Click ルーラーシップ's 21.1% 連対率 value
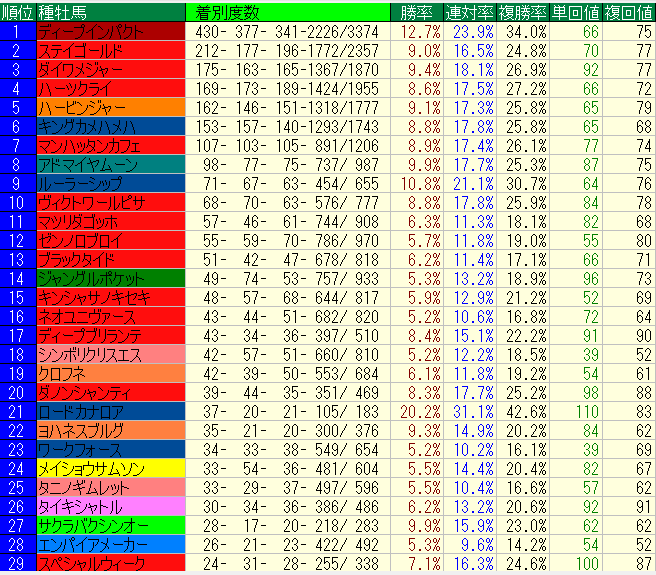This screenshot has height=575, width=656. (473, 184)
